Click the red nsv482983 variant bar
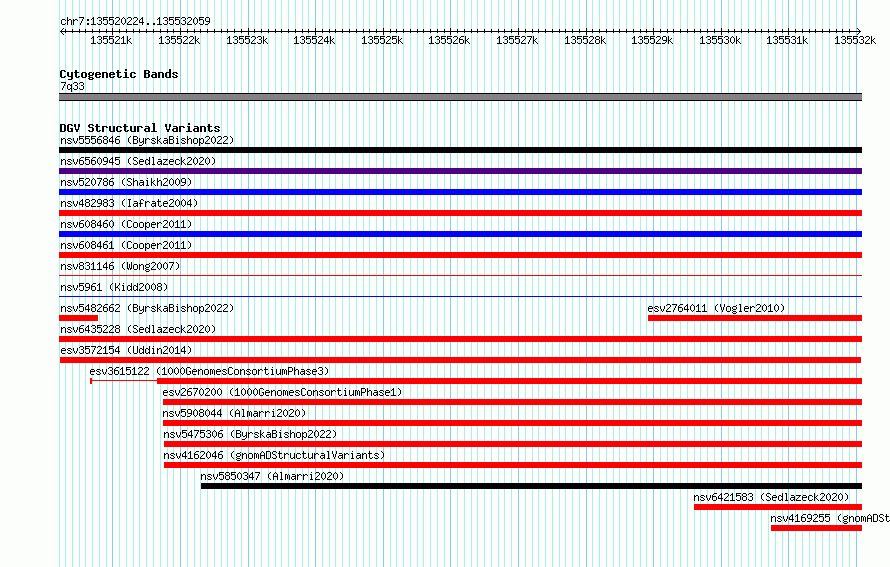Viewport: 890px width, 567px height. pyautogui.click(x=460, y=213)
